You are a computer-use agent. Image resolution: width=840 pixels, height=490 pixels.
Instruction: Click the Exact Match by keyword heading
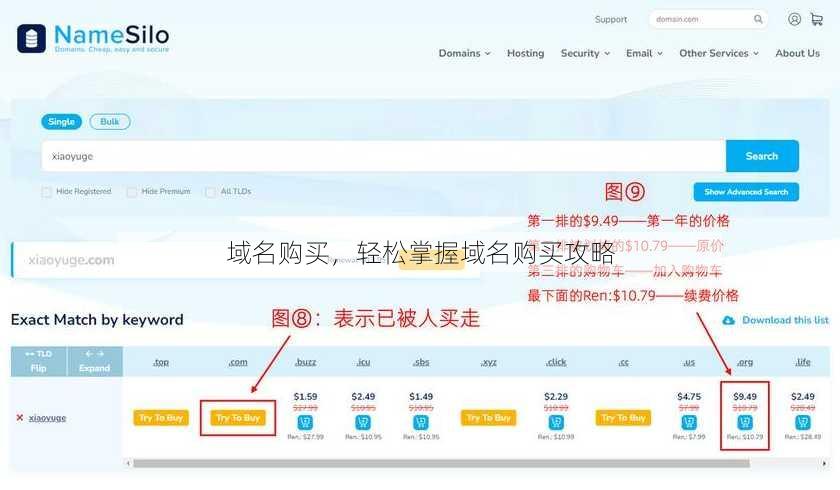(97, 320)
